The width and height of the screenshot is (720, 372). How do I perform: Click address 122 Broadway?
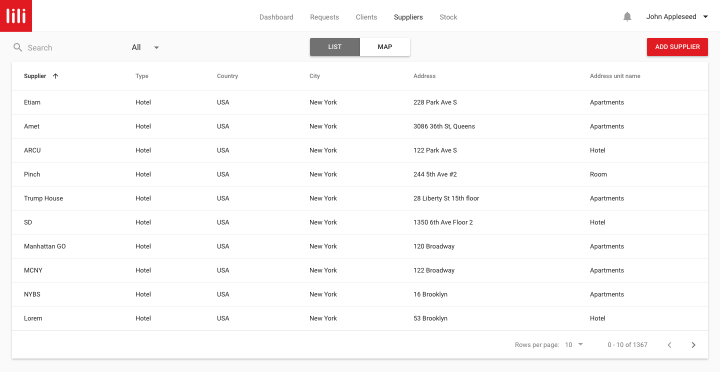click(434, 271)
